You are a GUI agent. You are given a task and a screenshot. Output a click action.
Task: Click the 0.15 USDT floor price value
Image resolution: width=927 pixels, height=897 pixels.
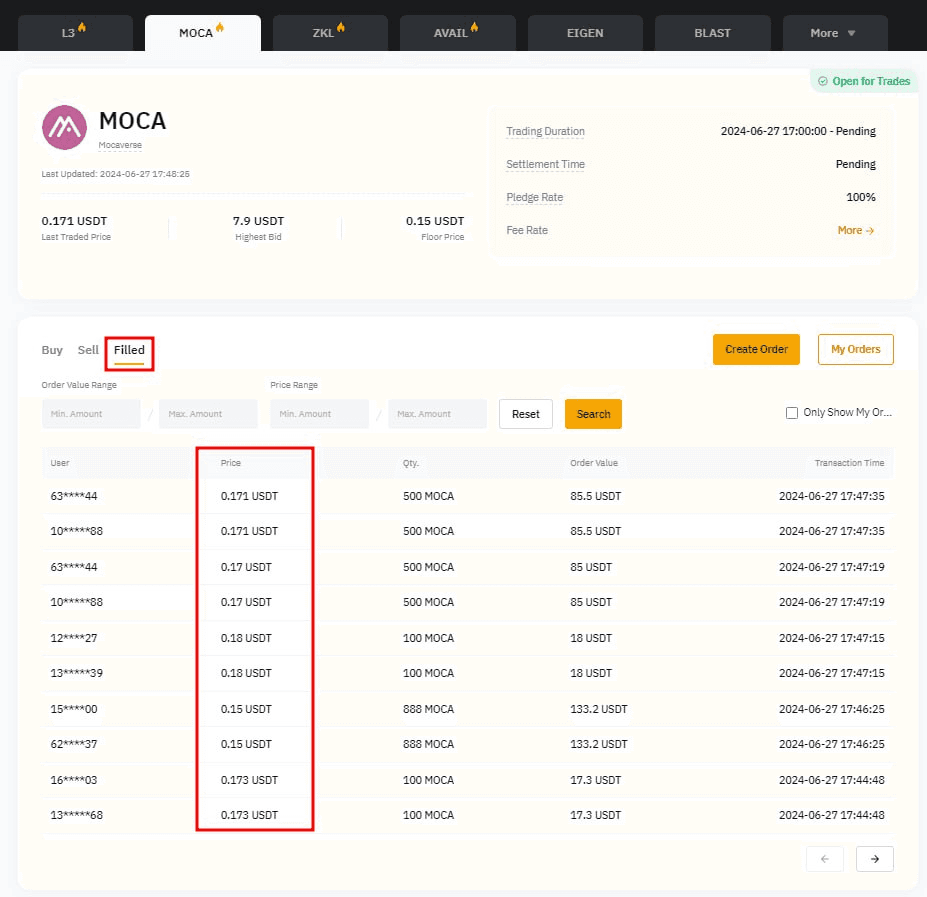click(x=435, y=221)
